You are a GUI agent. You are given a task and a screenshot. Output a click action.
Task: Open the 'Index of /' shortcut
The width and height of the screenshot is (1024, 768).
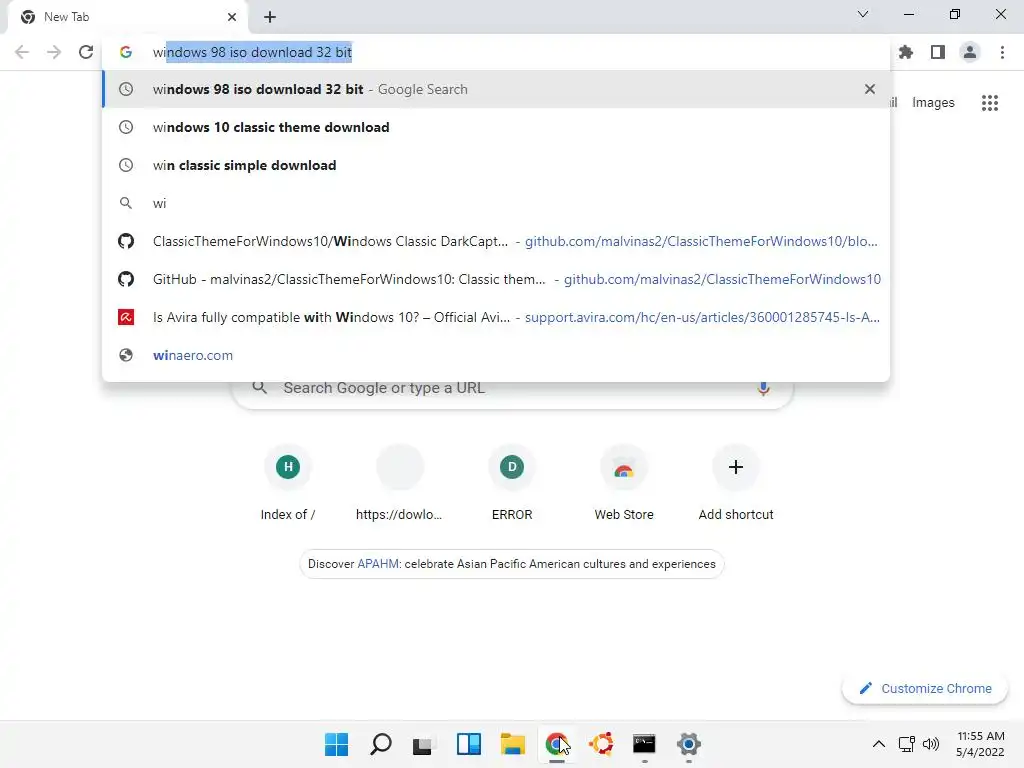(288, 483)
